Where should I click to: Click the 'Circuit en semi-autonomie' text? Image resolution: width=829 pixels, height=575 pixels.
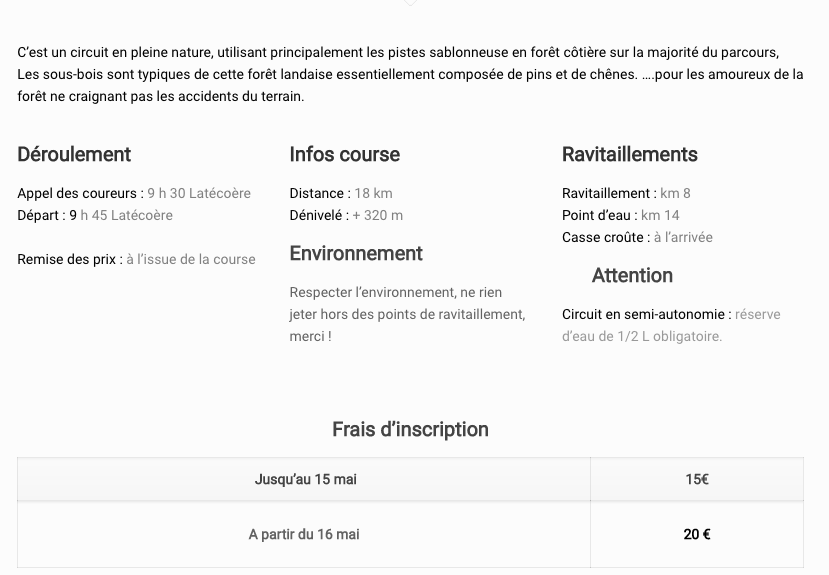click(643, 314)
